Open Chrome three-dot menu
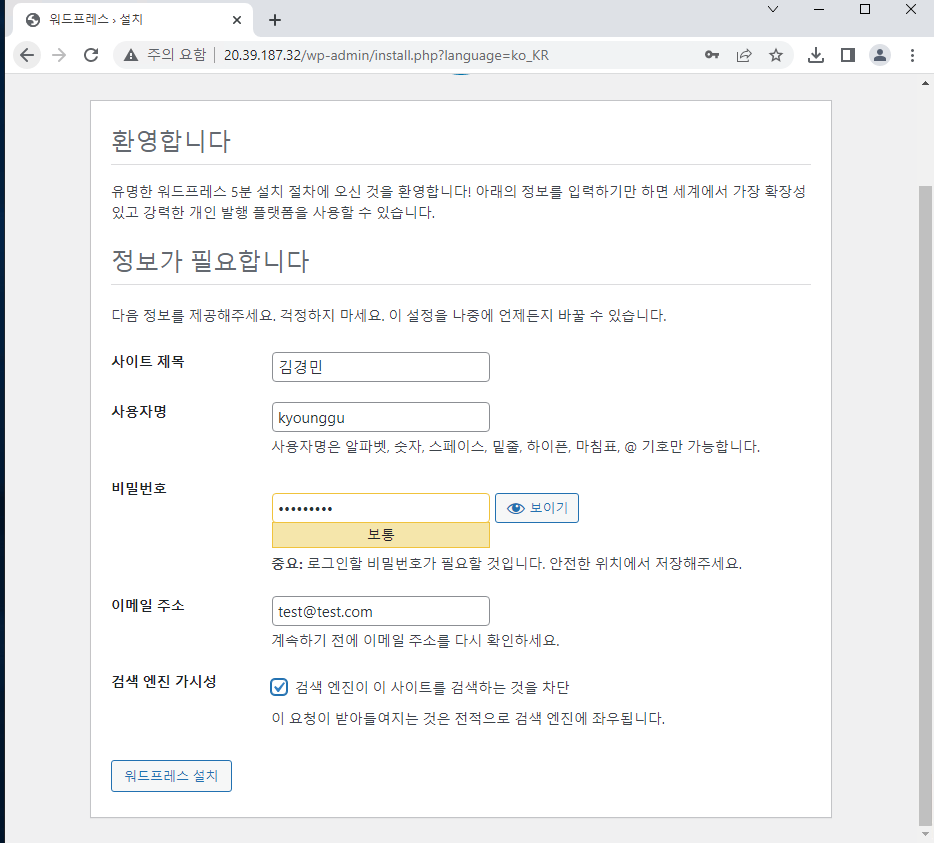The image size is (934, 843). [913, 55]
